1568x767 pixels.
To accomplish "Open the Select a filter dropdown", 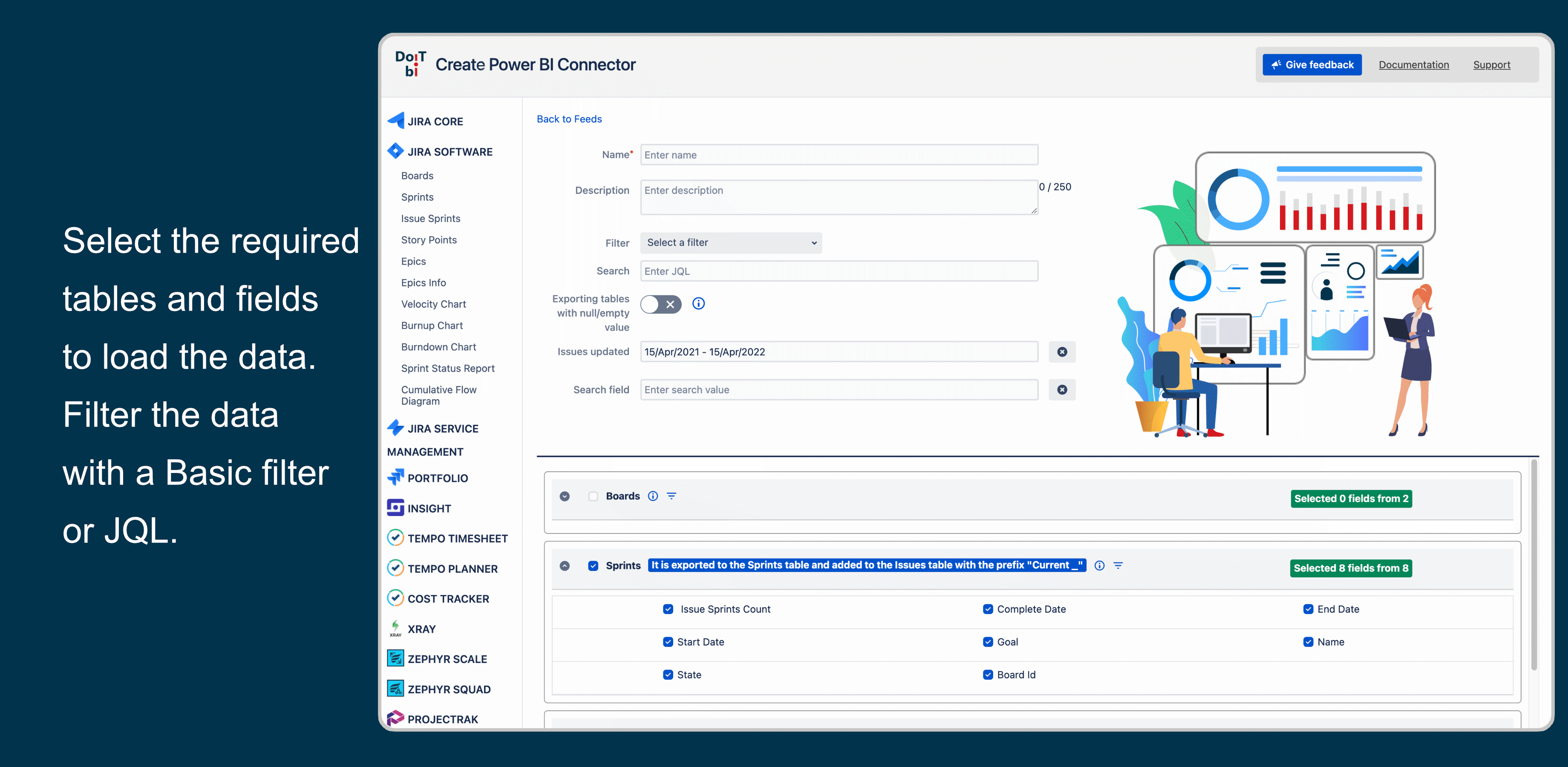I will pyautogui.click(x=731, y=243).
